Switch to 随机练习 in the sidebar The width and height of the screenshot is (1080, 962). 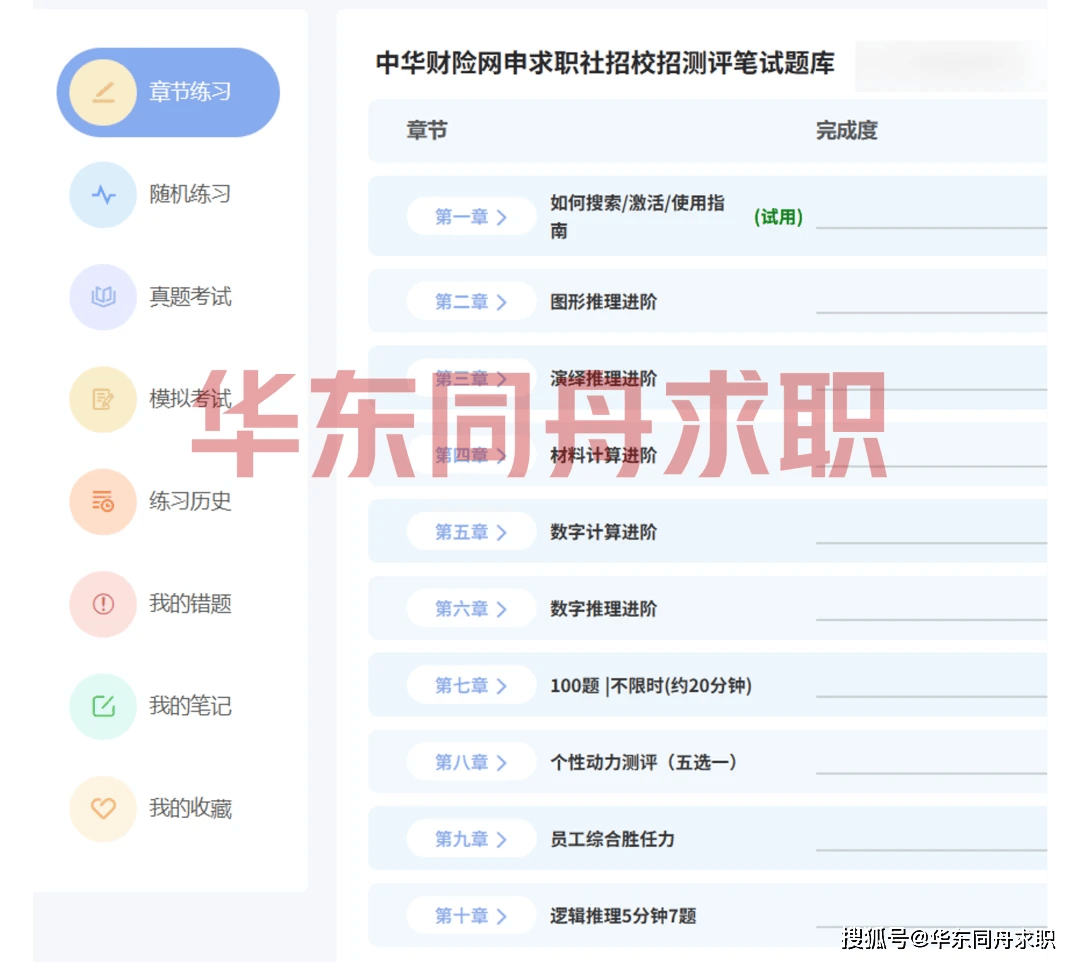pos(190,195)
